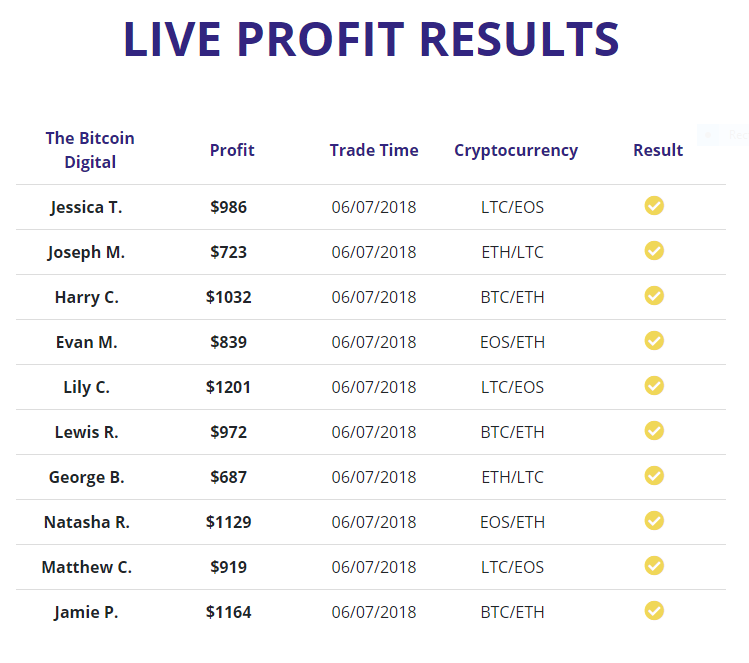Click the $1201 profit value
This screenshot has width=749, height=663.
coord(228,387)
